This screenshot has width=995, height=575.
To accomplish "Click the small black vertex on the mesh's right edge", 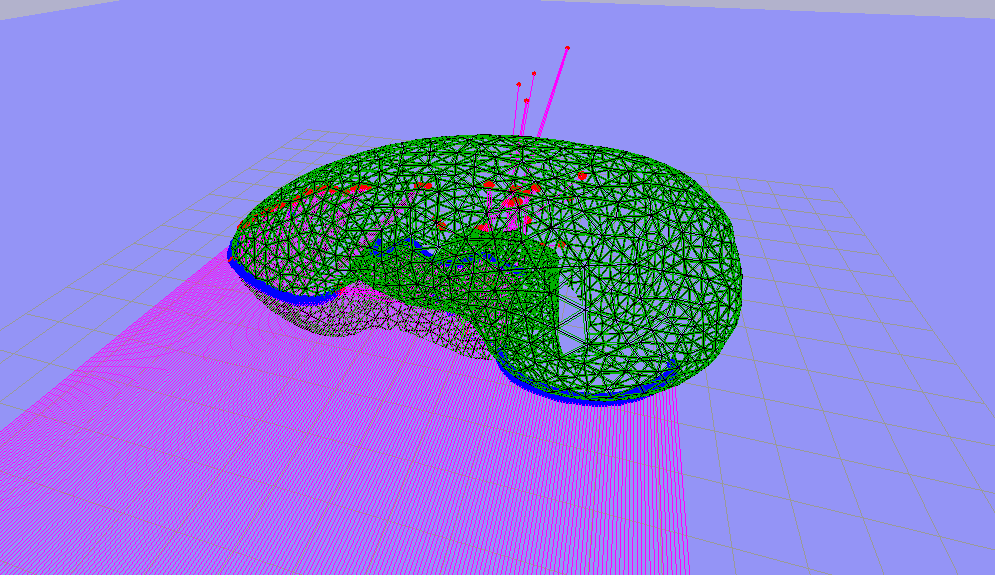I will 742,275.
